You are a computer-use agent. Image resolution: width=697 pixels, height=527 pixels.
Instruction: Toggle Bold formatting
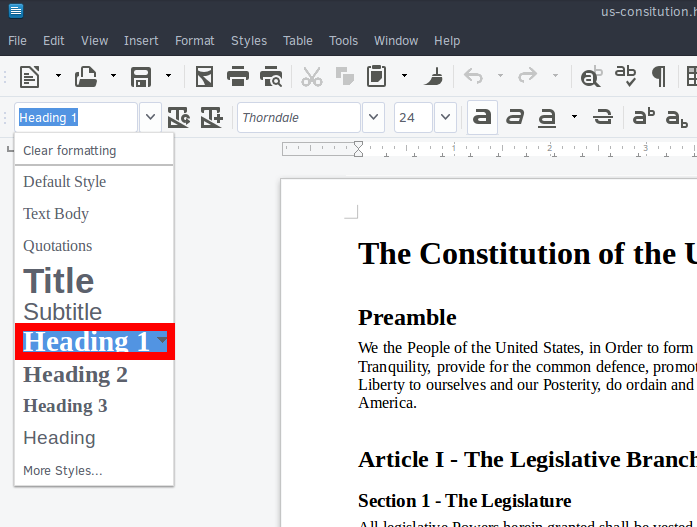482,117
